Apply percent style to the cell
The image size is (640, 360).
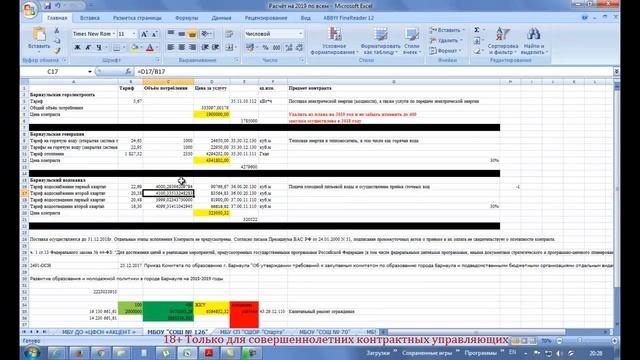coord(266,48)
